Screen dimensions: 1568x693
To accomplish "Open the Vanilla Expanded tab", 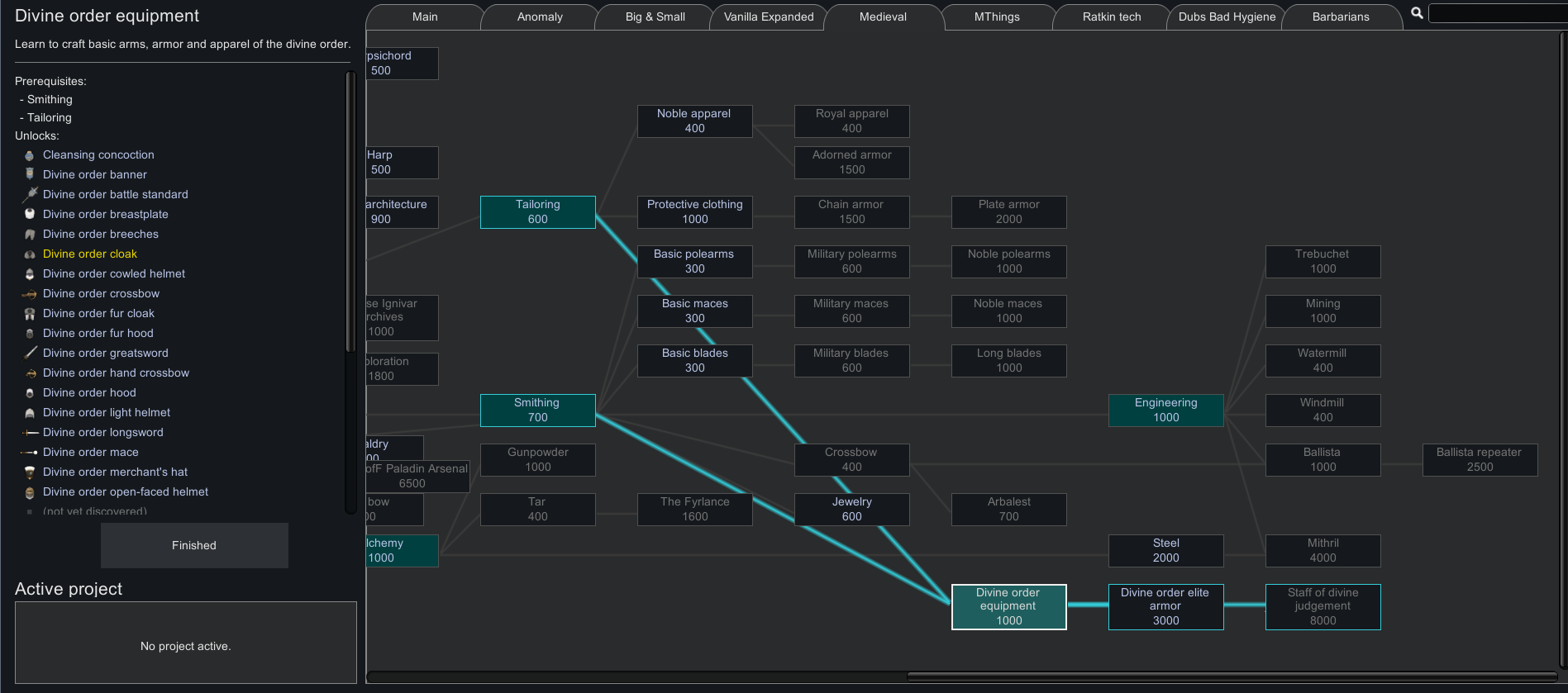I will pyautogui.click(x=769, y=17).
